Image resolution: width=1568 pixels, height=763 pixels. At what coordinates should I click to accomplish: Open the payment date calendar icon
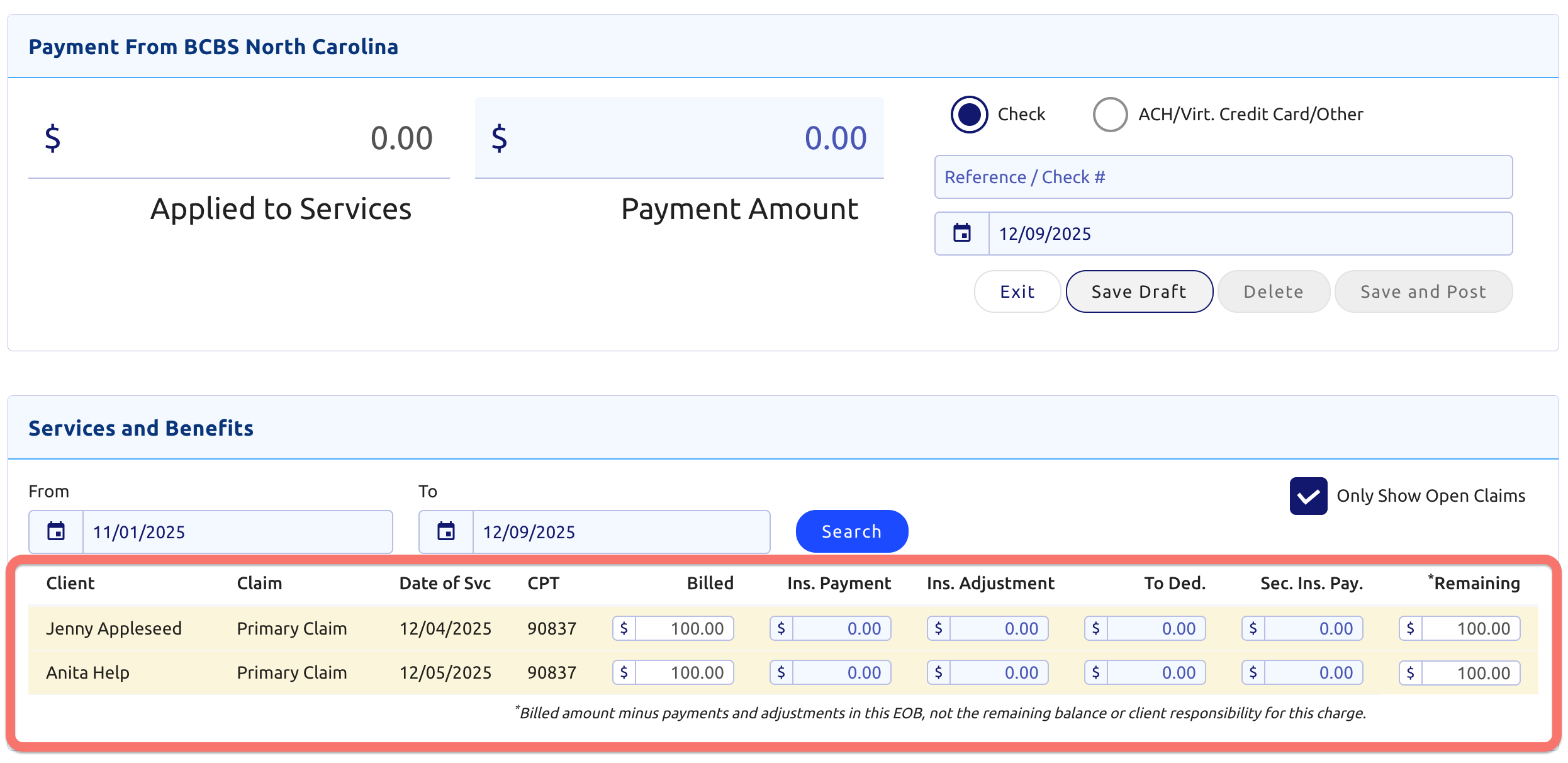click(x=961, y=234)
